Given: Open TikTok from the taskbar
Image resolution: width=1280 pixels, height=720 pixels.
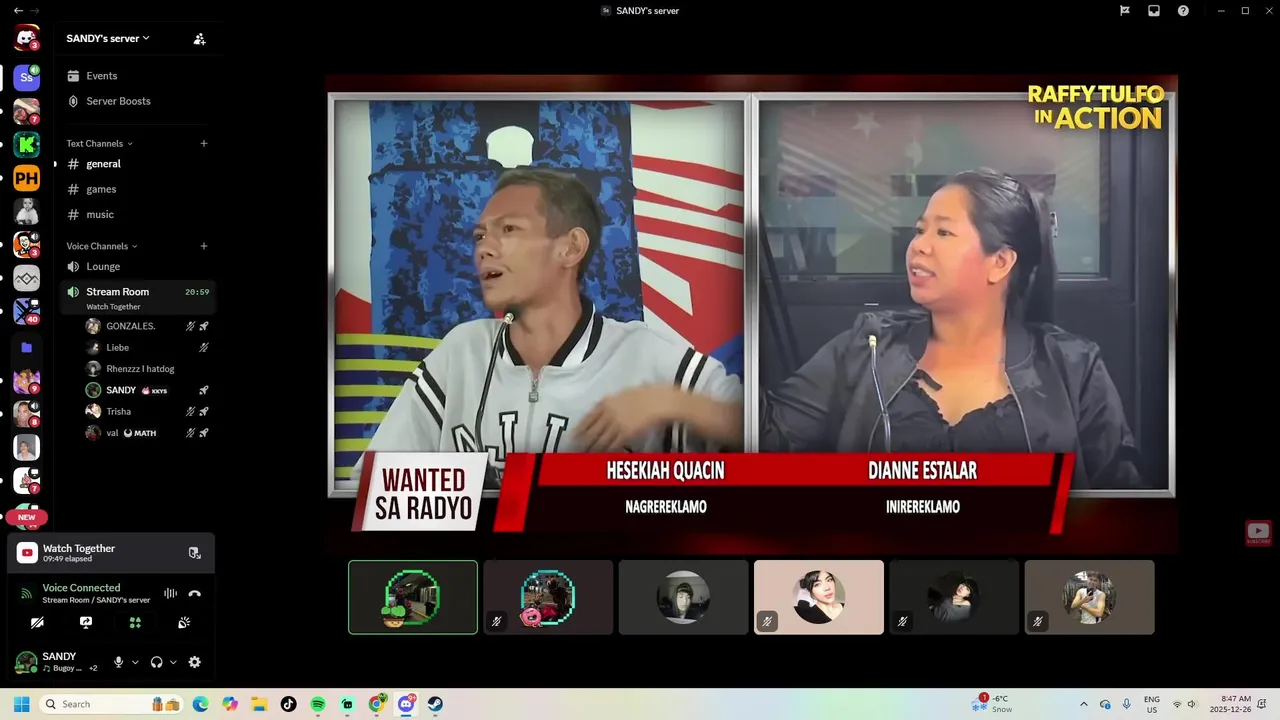Looking at the screenshot, I should coord(288,704).
